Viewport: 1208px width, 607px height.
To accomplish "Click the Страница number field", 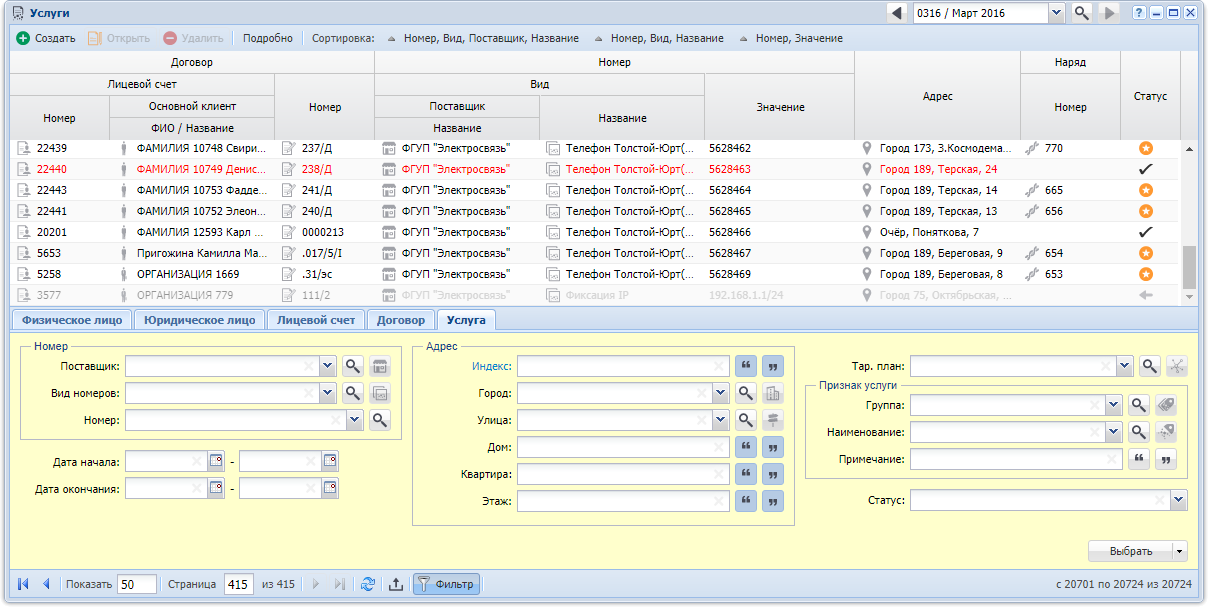I will click(239, 584).
